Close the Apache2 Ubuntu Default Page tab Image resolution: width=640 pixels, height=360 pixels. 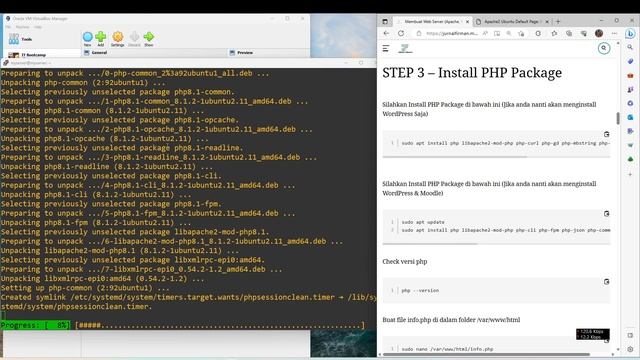click(547, 21)
